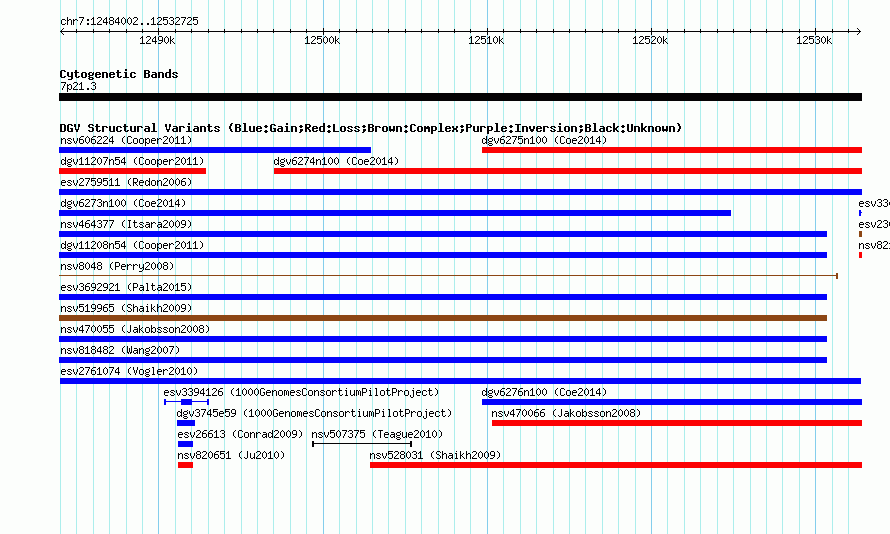The image size is (890, 534).
Task: Click the thin brown line under nsv8048
Action: tap(448, 276)
